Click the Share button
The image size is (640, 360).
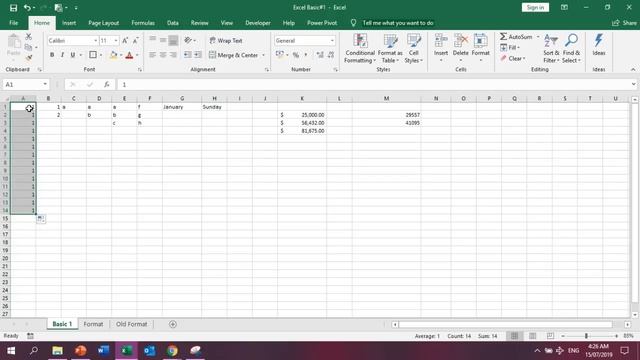pyautogui.click(x=624, y=23)
